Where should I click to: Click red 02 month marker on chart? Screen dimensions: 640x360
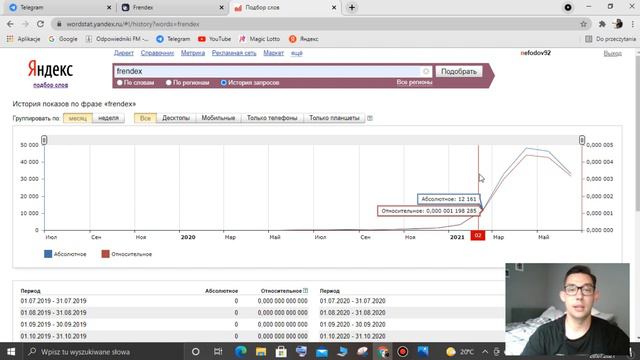tap(478, 236)
